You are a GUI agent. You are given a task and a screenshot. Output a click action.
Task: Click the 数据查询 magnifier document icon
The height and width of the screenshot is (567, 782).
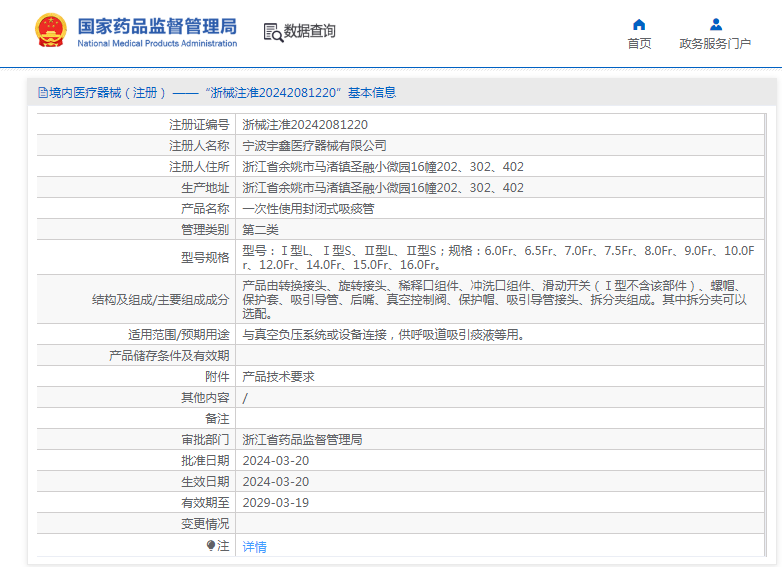pos(272,32)
